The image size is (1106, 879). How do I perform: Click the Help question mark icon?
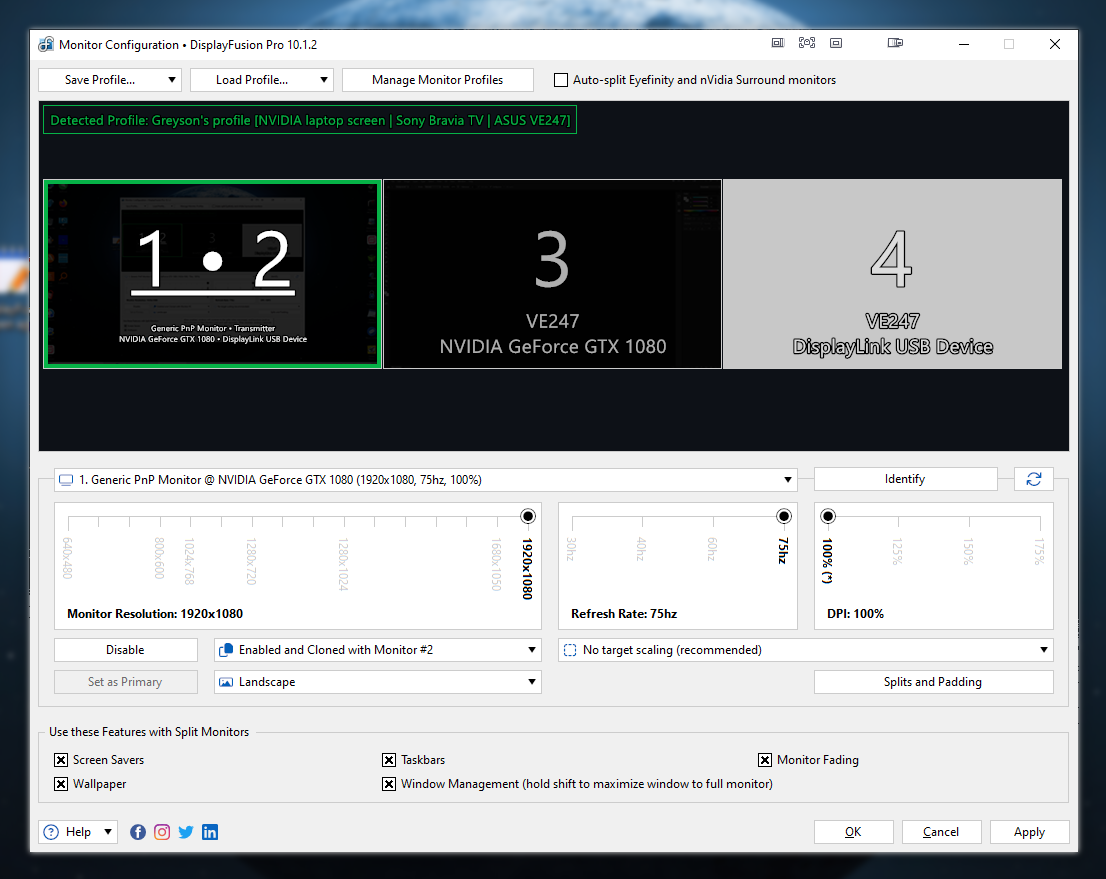pos(51,832)
